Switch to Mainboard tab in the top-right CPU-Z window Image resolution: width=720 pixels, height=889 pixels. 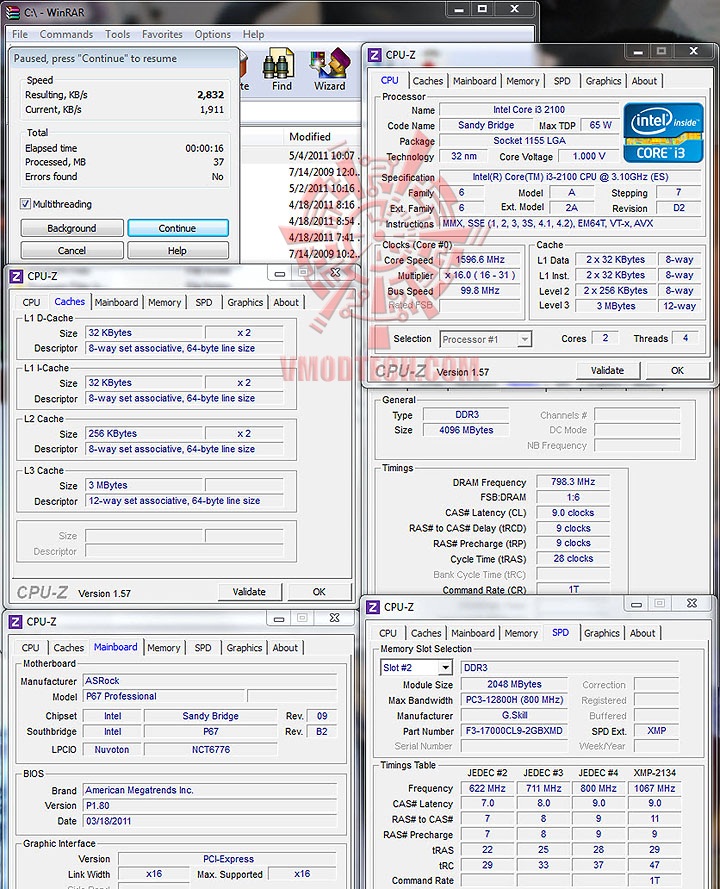[x=475, y=81]
